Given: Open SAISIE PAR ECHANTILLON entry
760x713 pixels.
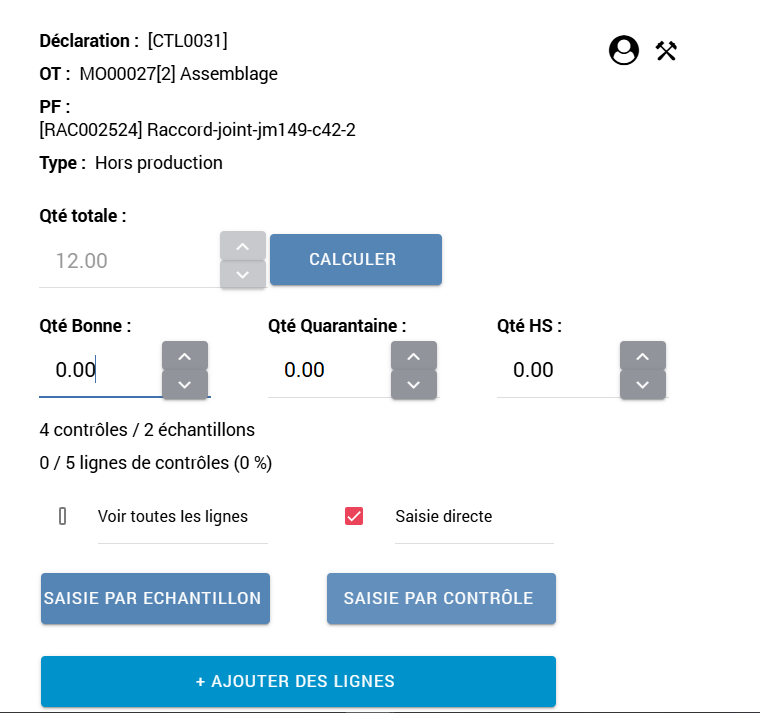Looking at the screenshot, I should click(155, 598).
